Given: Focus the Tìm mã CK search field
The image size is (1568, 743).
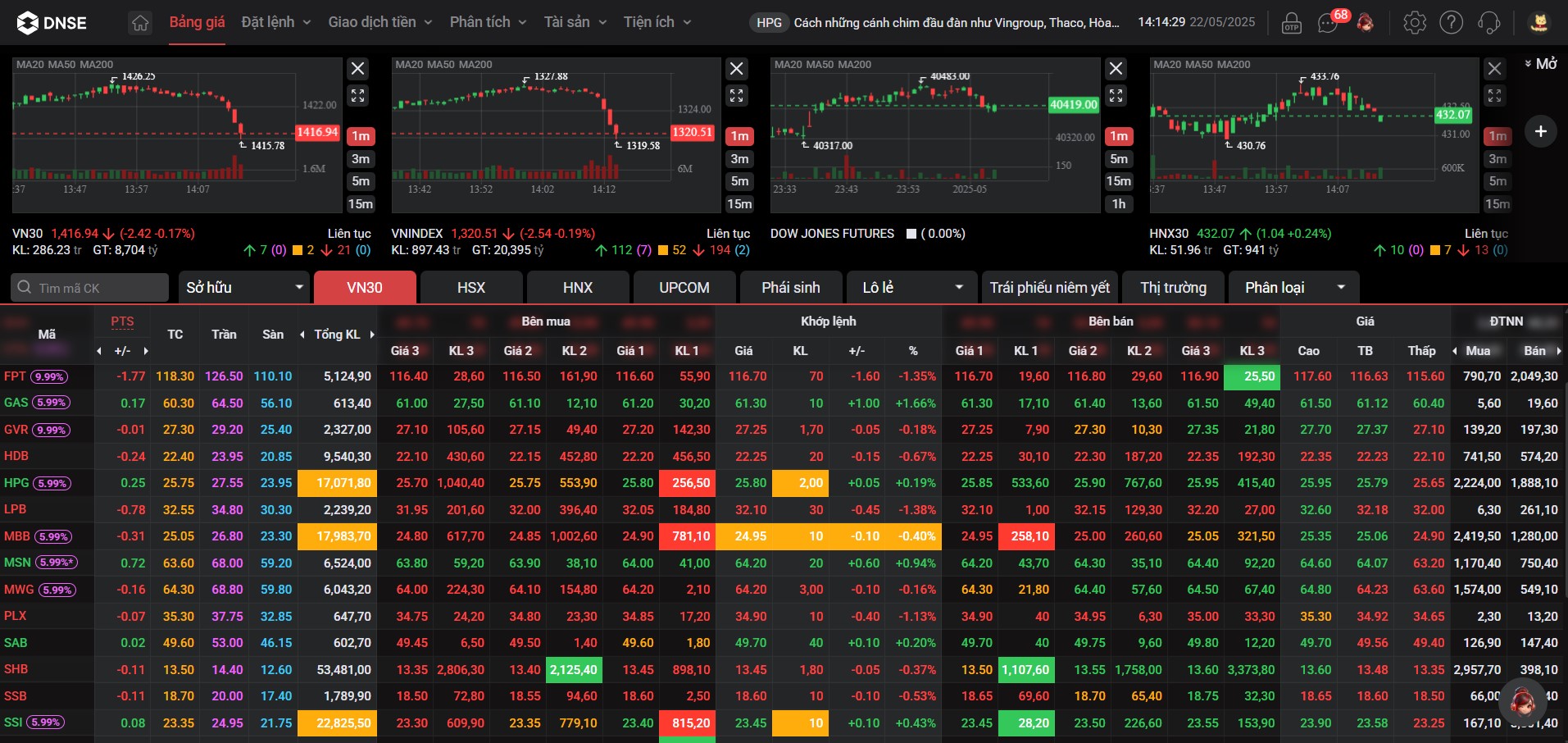Looking at the screenshot, I should pos(90,288).
